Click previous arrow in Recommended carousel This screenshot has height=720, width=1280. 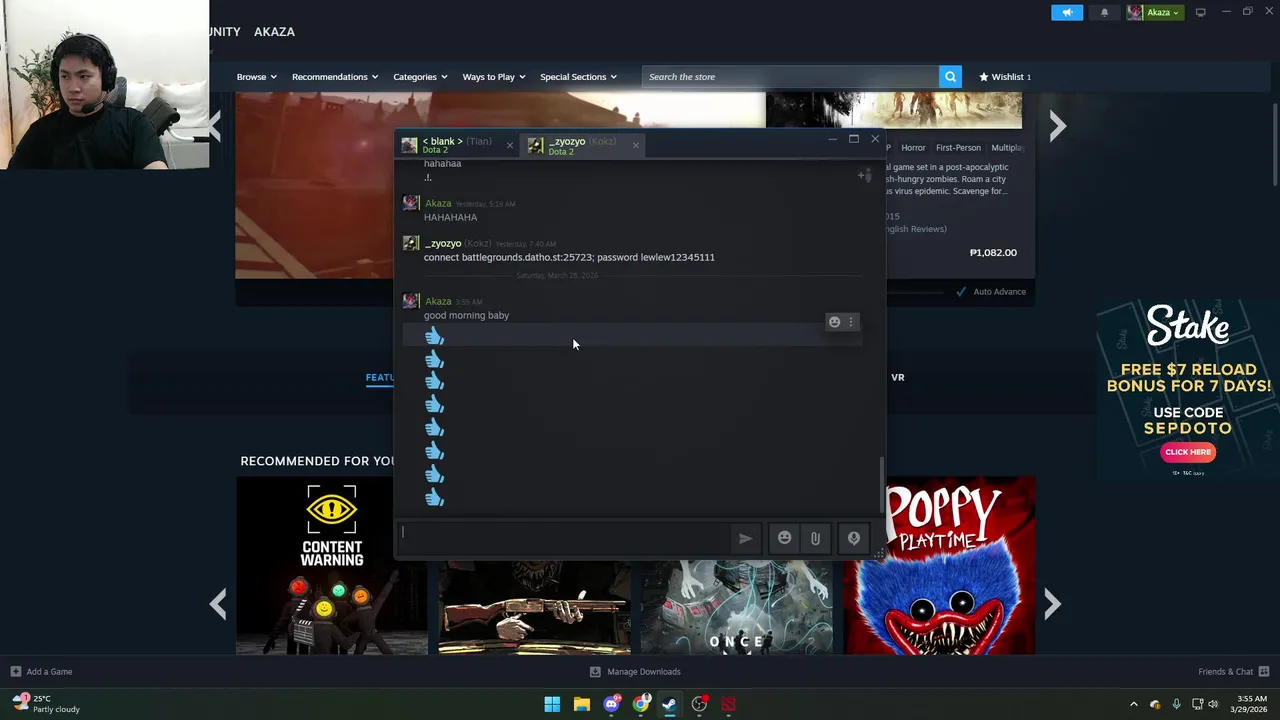(x=217, y=603)
